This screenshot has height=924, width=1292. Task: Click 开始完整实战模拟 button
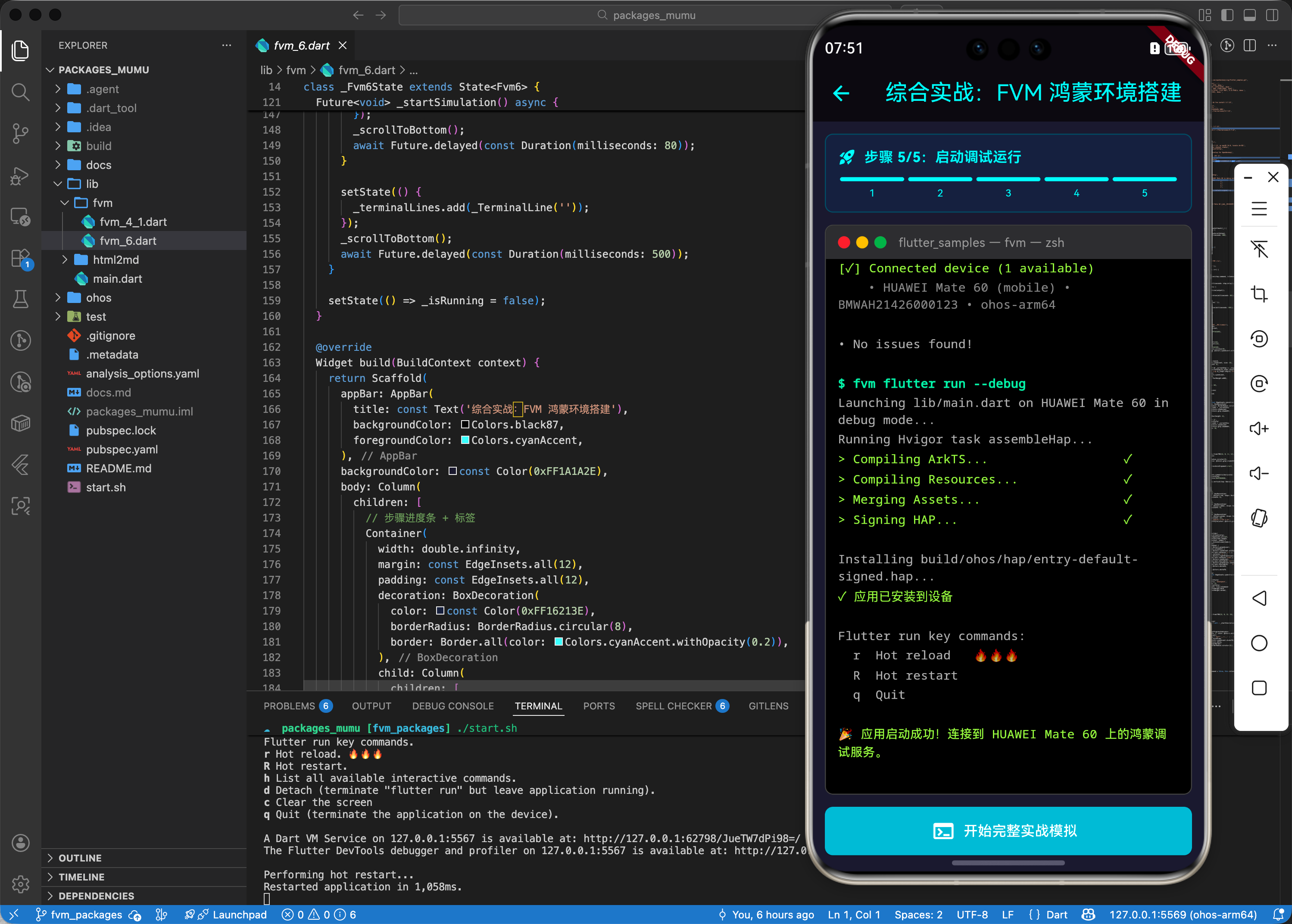point(1008,830)
